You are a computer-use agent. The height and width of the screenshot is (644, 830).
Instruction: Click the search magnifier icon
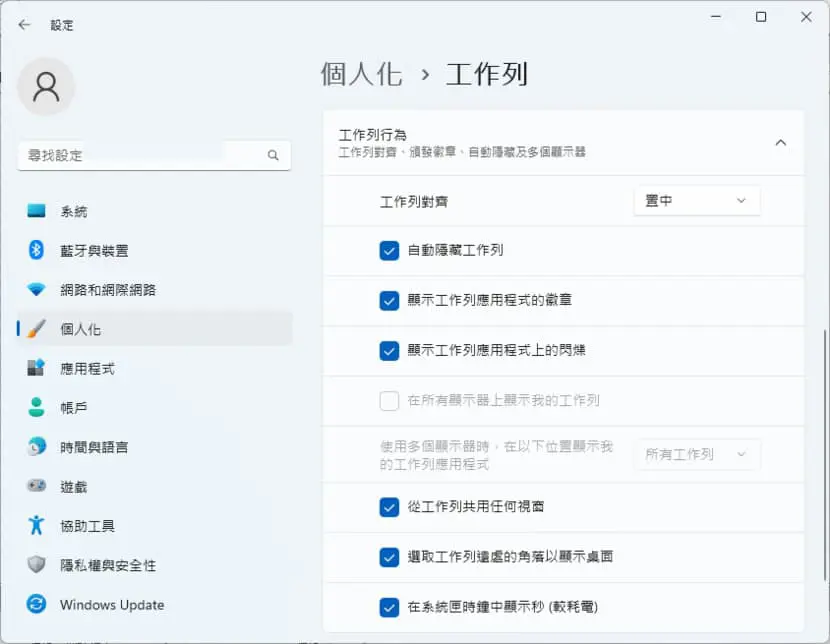(273, 155)
